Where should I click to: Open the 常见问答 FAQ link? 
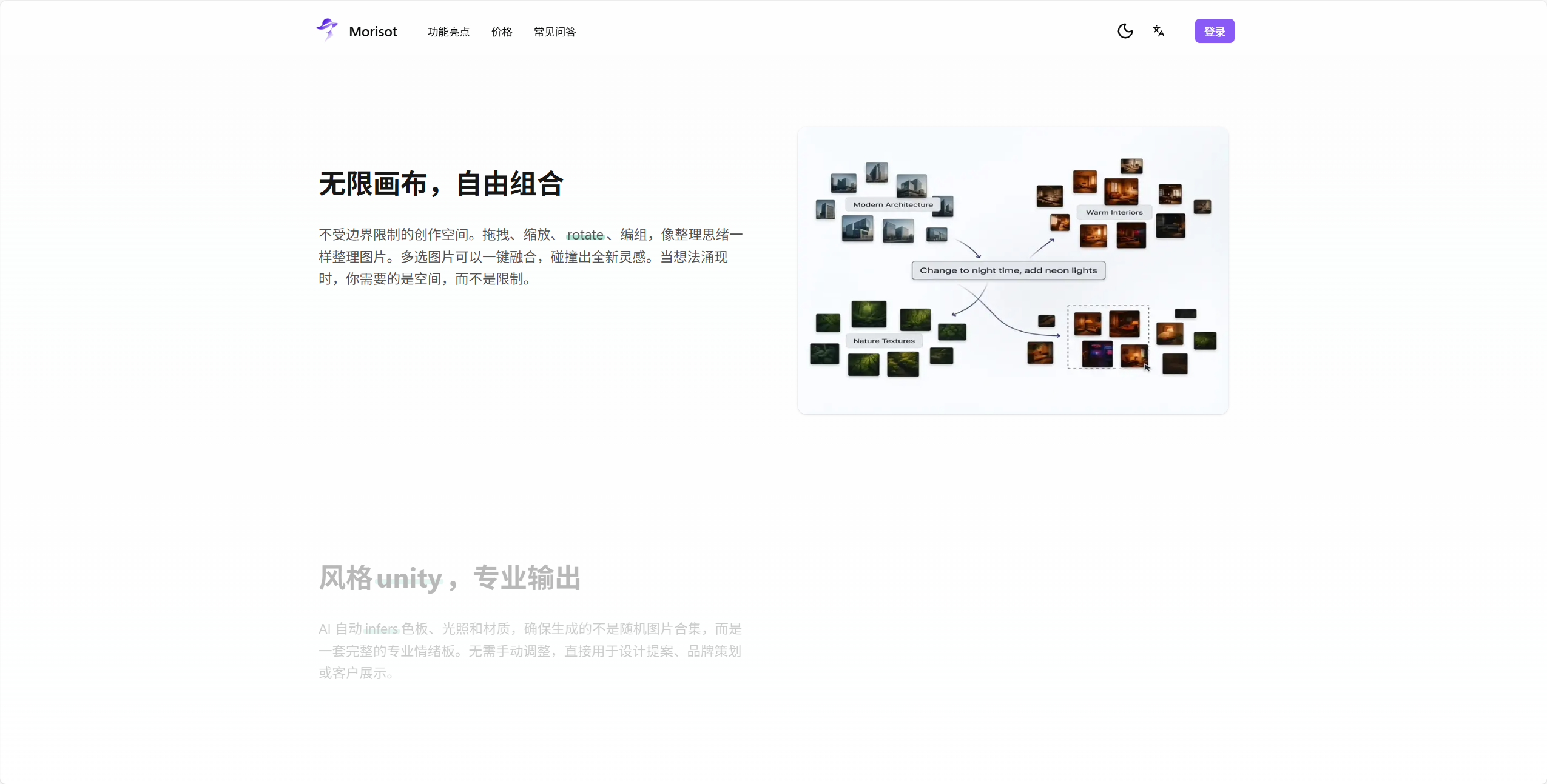click(554, 32)
